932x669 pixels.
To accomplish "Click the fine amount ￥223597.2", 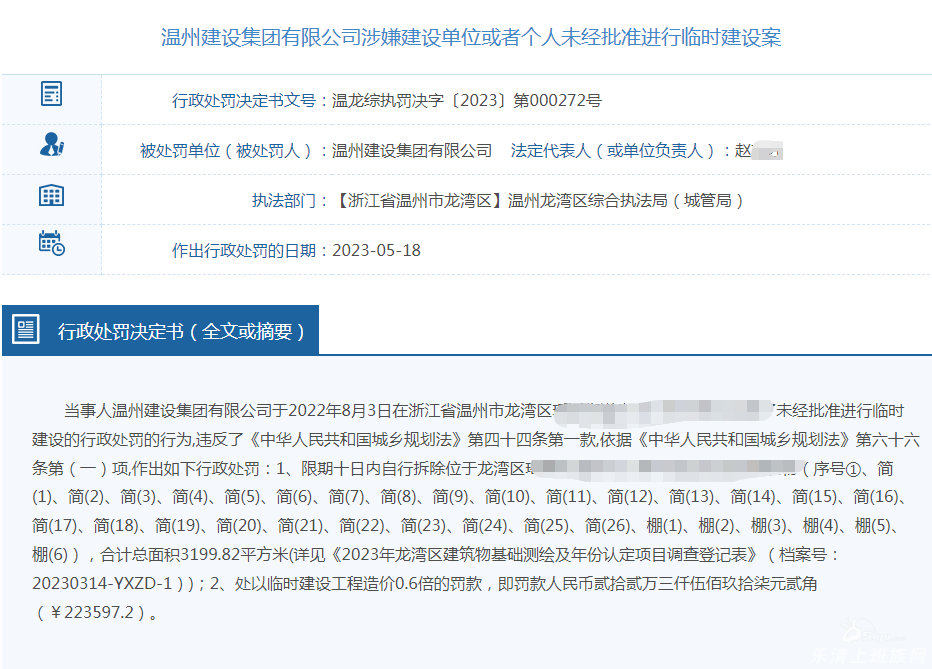I will (92, 613).
